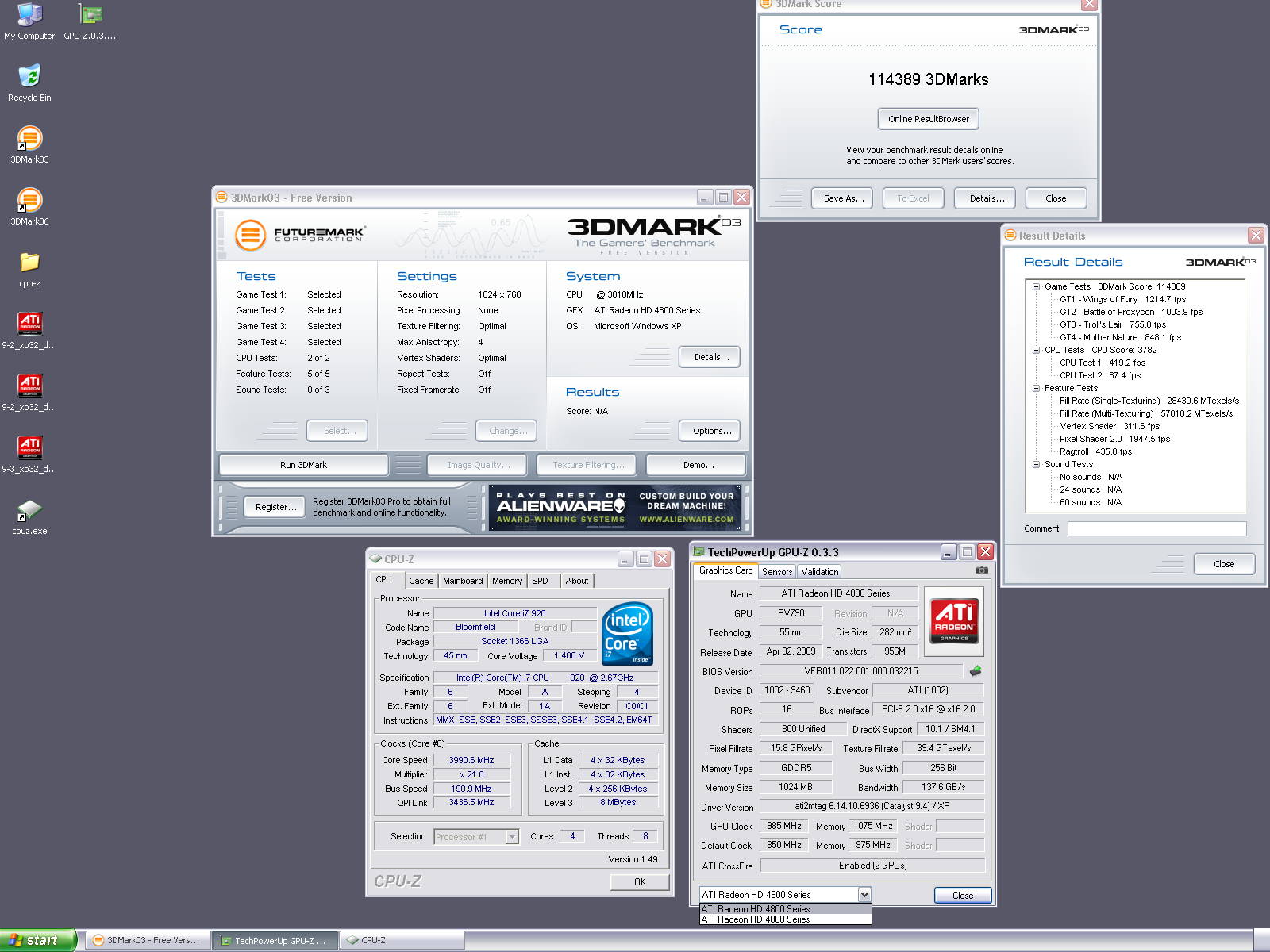
Task: Switch to the Sensors tab in GPU-Z
Action: [x=777, y=572]
